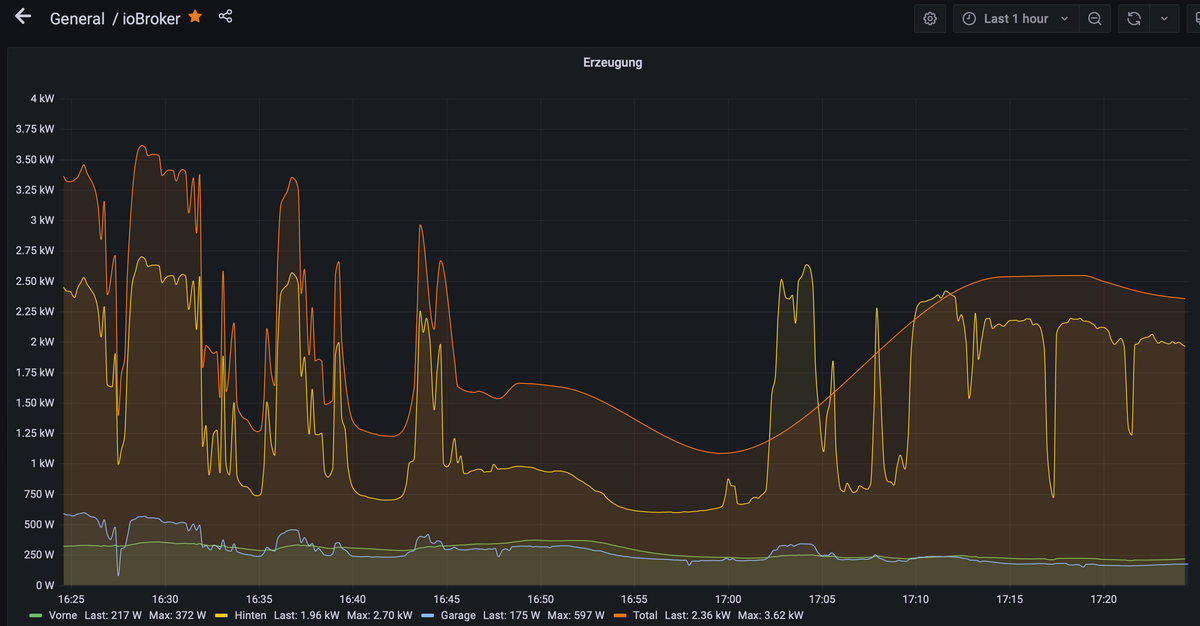
Task: Star the ioBroker dashboard
Action: [195, 17]
